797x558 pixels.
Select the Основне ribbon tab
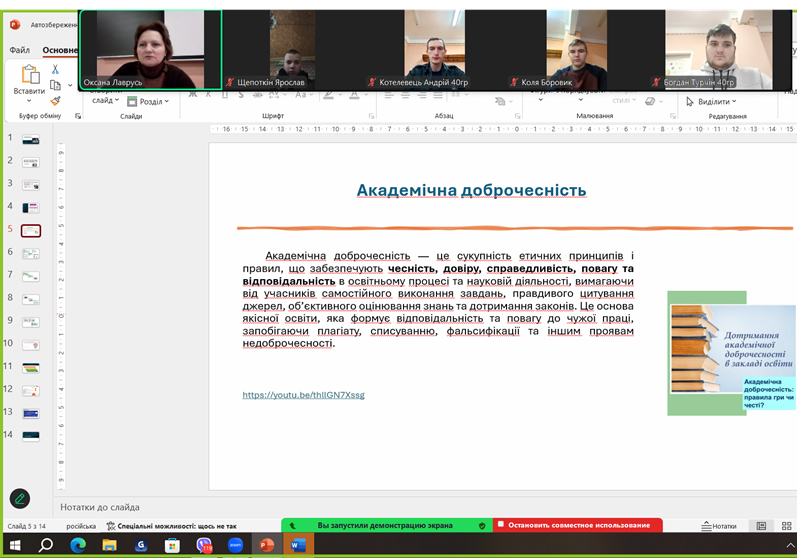coord(58,50)
